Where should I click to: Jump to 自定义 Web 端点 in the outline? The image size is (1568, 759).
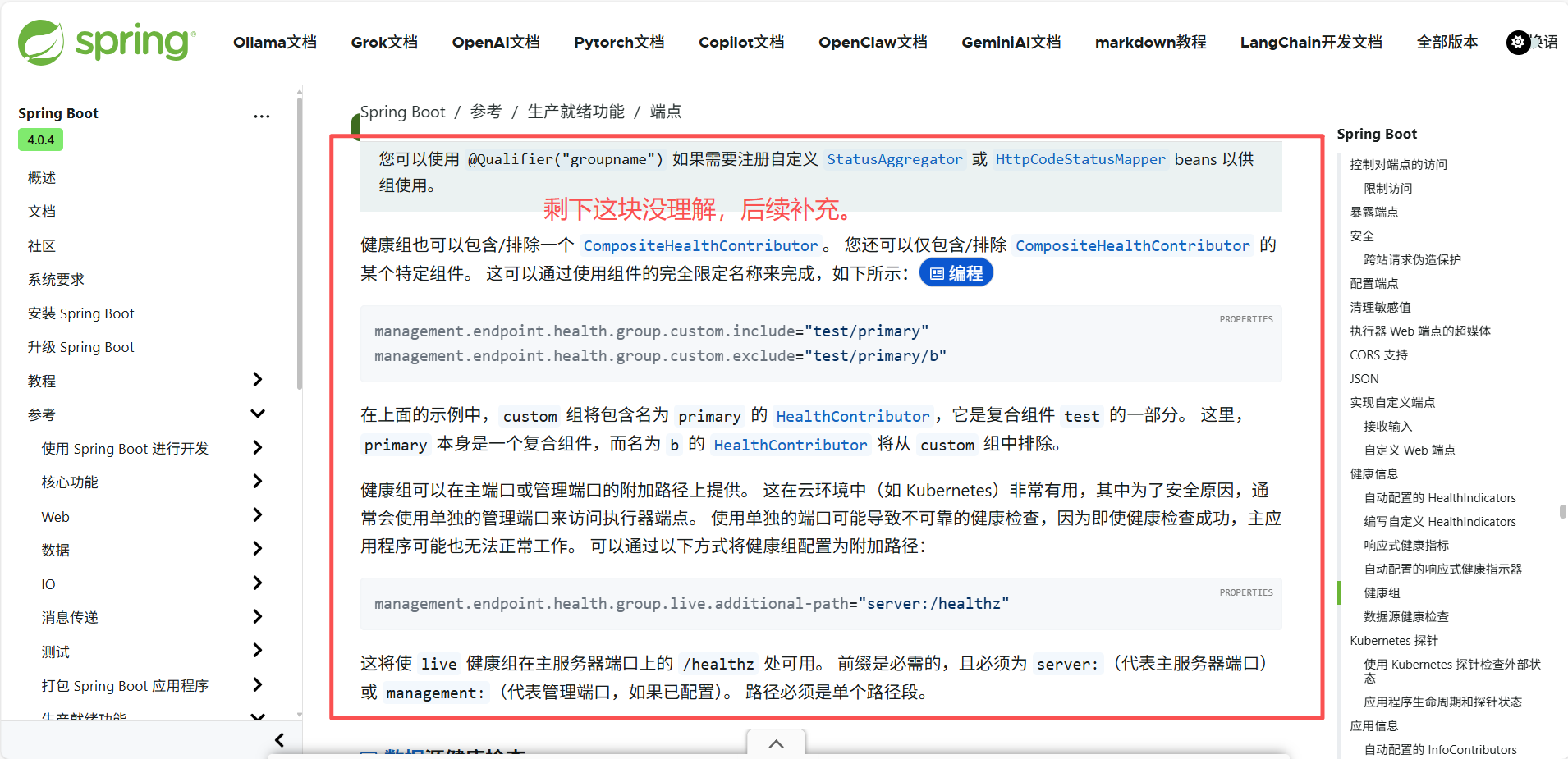(1410, 450)
